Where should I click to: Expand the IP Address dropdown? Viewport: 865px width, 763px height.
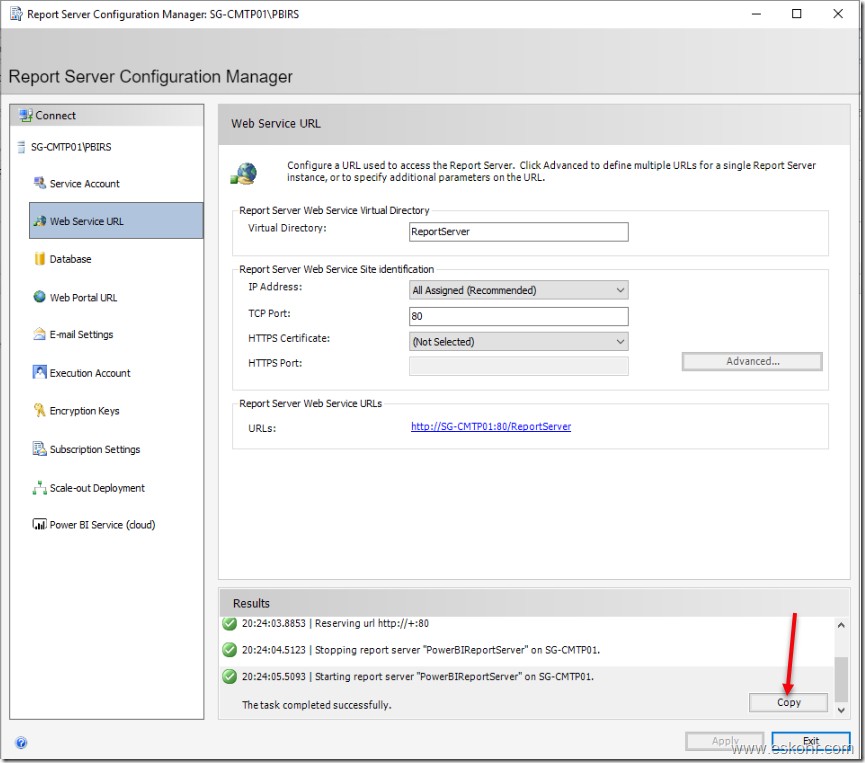coord(519,290)
